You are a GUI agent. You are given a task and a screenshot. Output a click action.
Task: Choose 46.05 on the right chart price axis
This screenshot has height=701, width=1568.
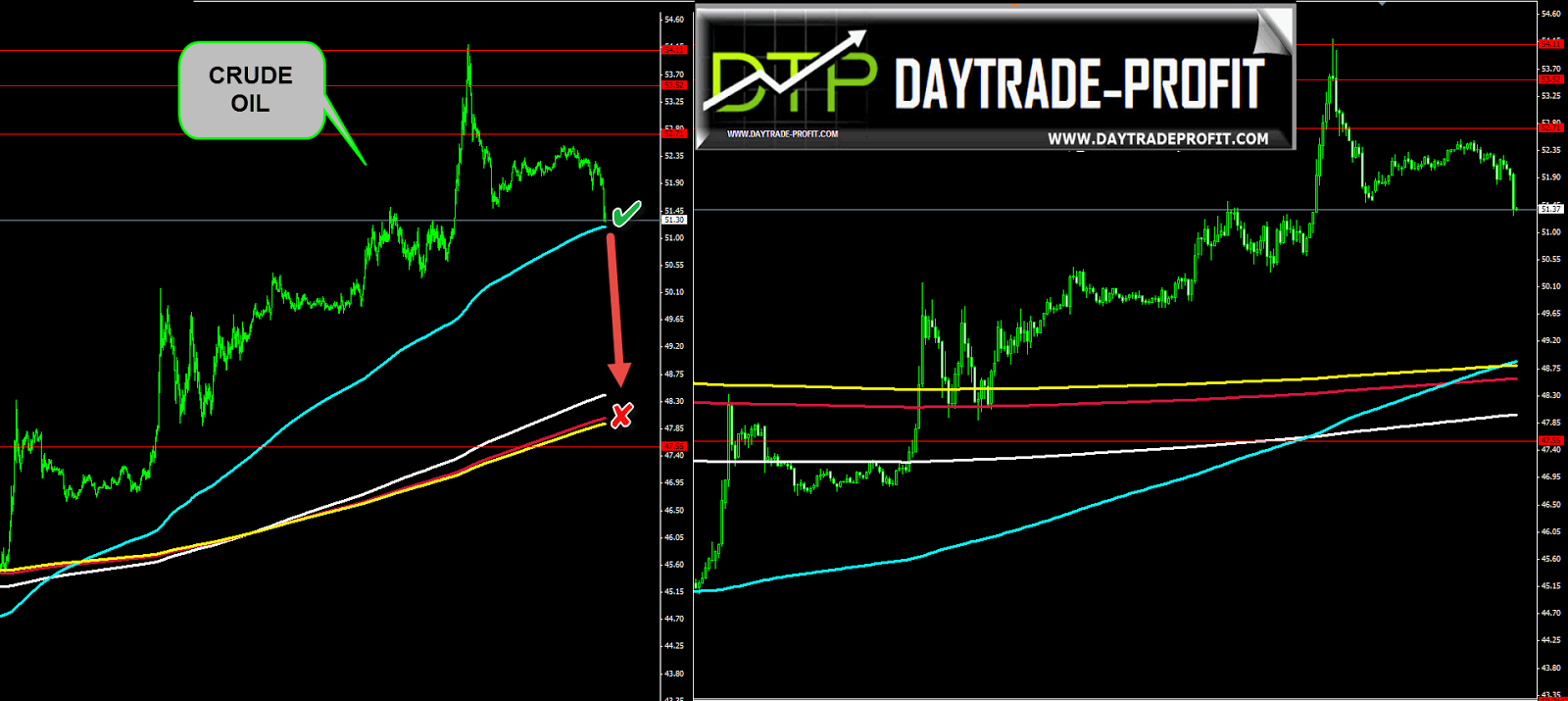[1551, 531]
